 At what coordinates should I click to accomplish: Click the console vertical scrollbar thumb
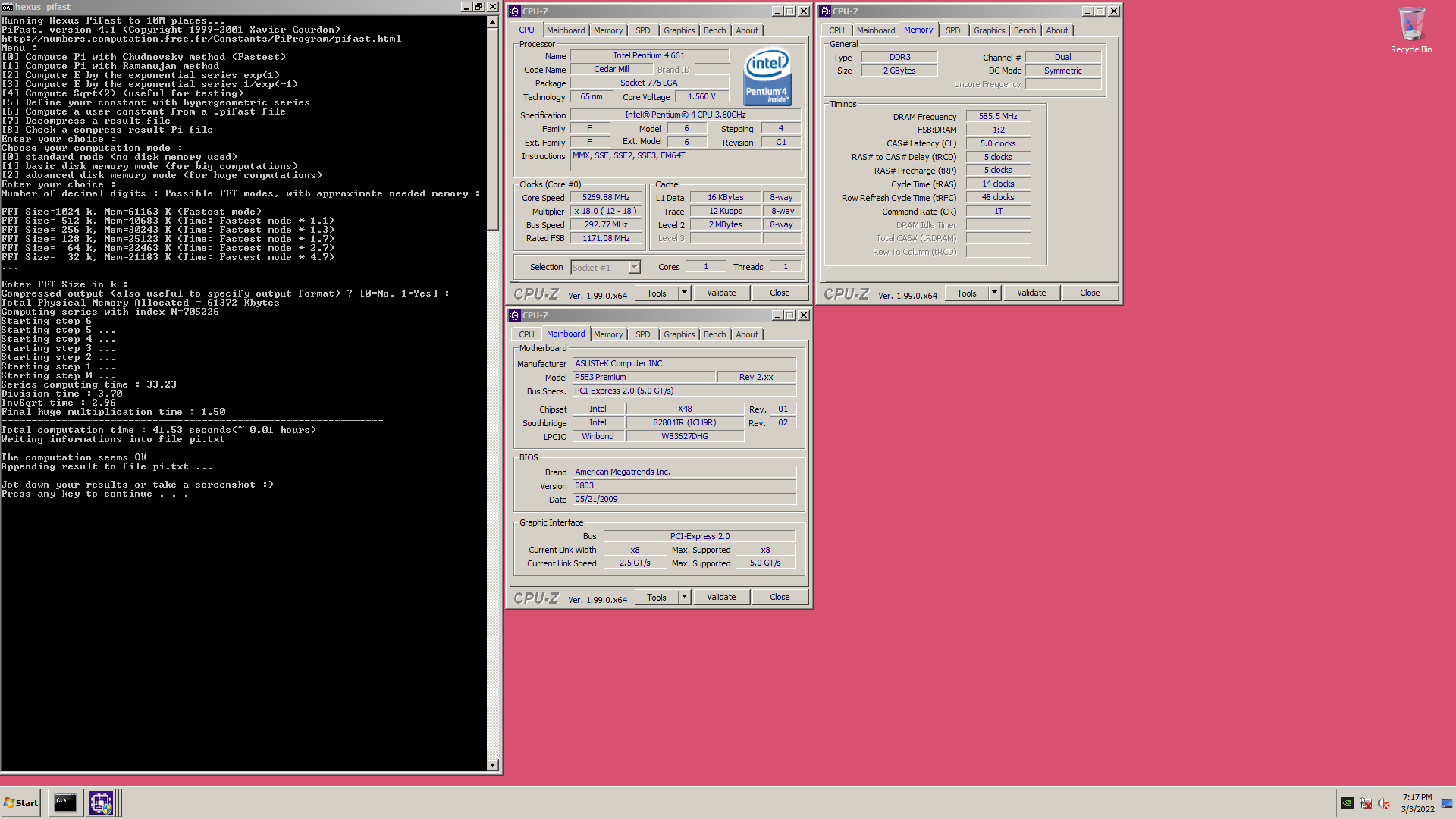coord(493,129)
